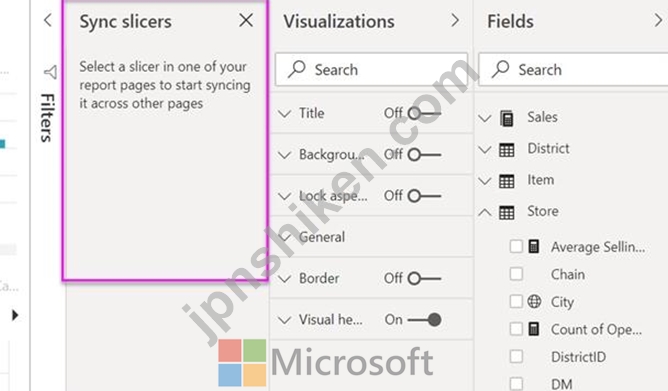Click the Item table icon
668x391 pixels.
[507, 181]
